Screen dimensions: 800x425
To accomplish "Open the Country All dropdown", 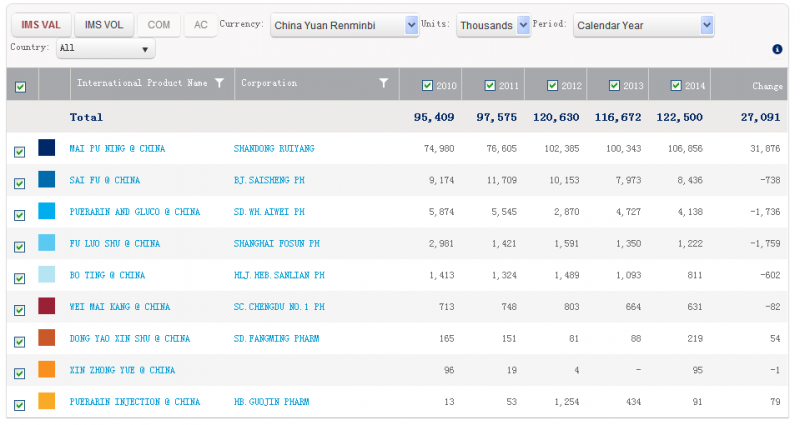I will pos(106,48).
